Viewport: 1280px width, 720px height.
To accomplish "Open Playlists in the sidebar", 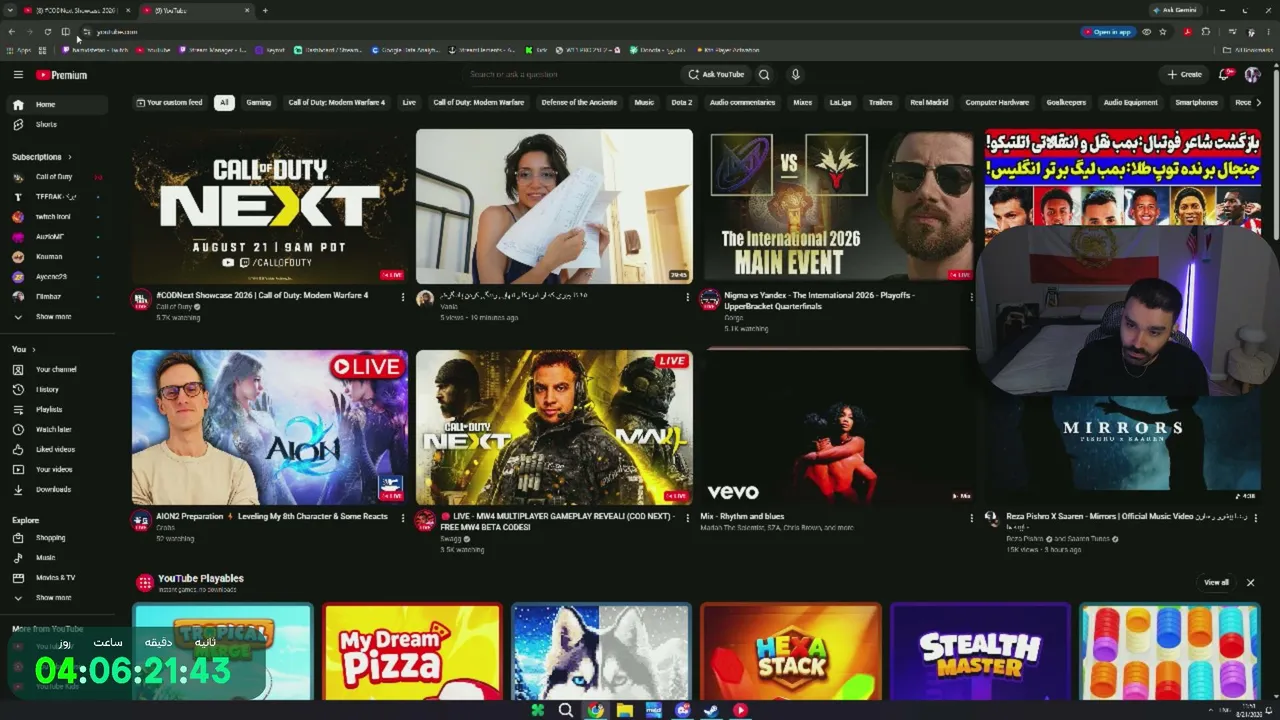I will tap(56, 409).
